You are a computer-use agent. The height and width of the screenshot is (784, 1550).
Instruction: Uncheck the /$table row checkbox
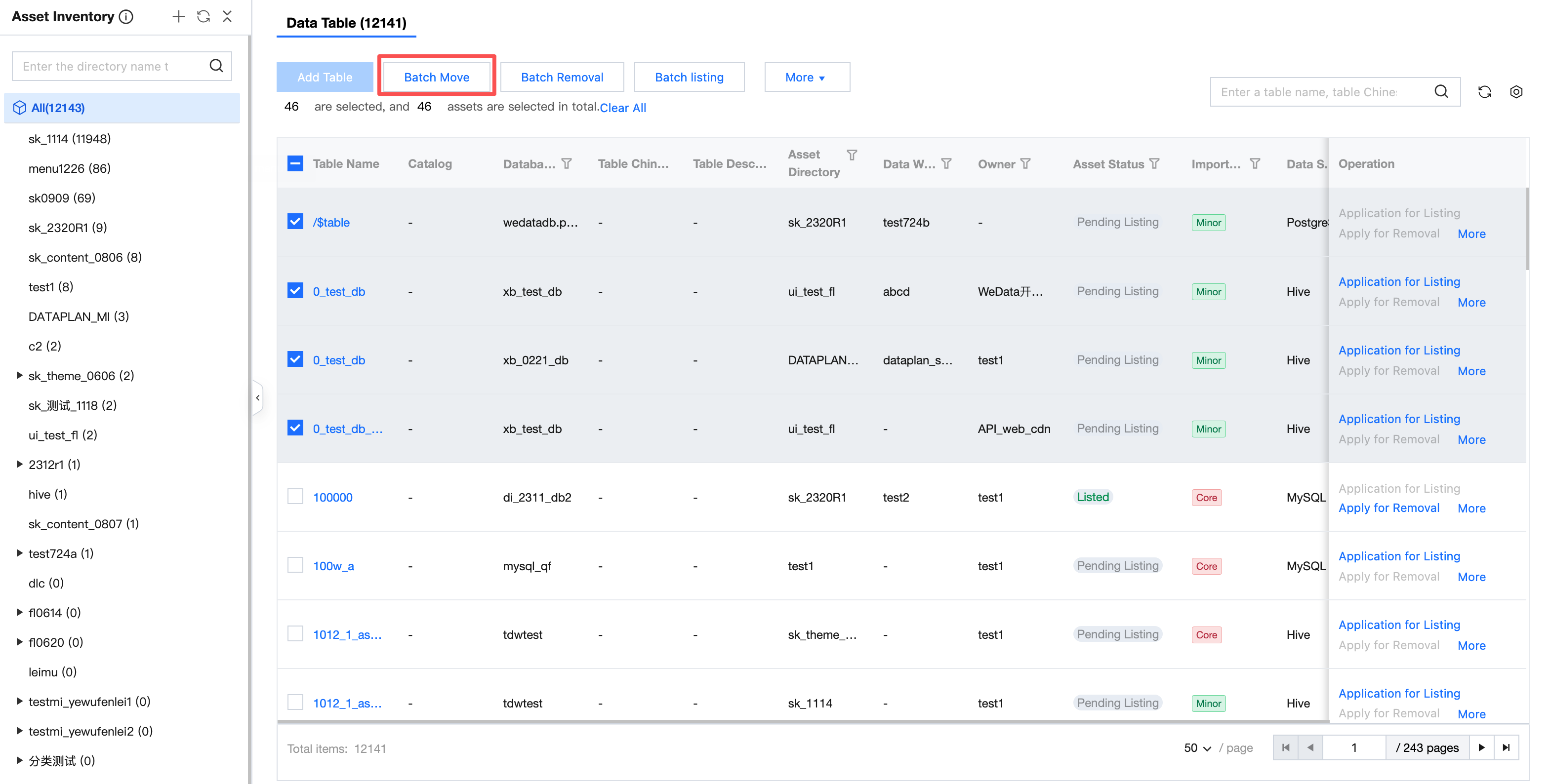pos(295,222)
